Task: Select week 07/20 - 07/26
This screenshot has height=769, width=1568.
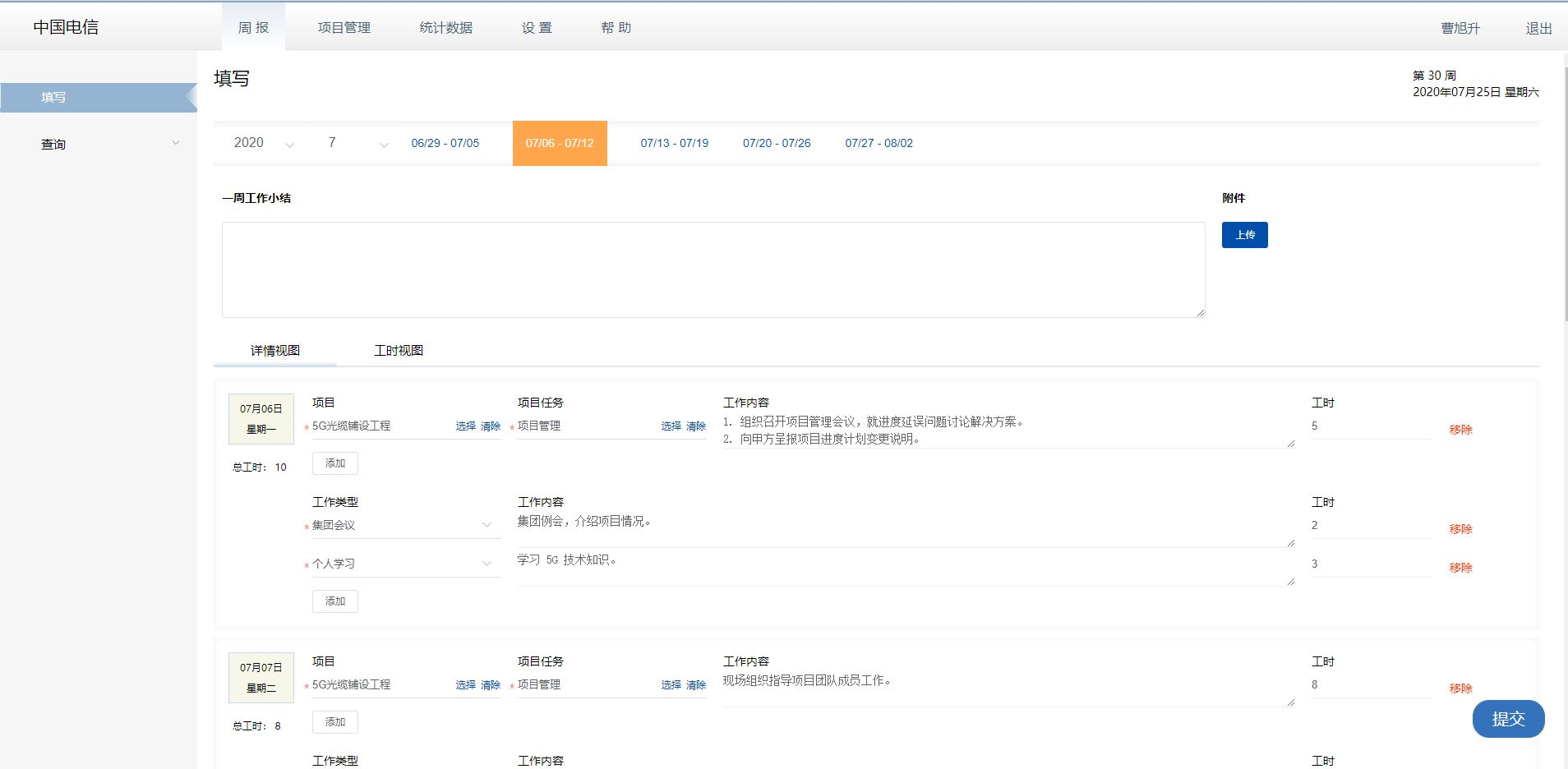Action: (777, 143)
